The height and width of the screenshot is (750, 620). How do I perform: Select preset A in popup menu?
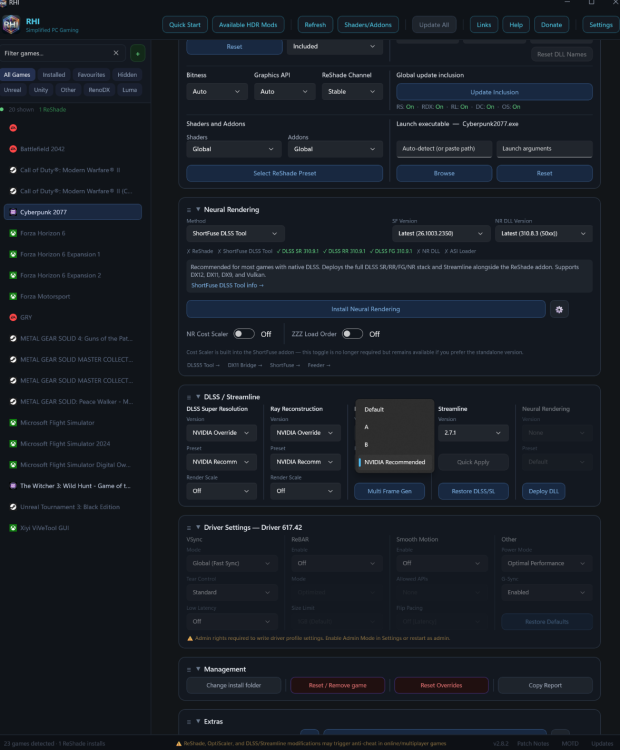(395, 427)
